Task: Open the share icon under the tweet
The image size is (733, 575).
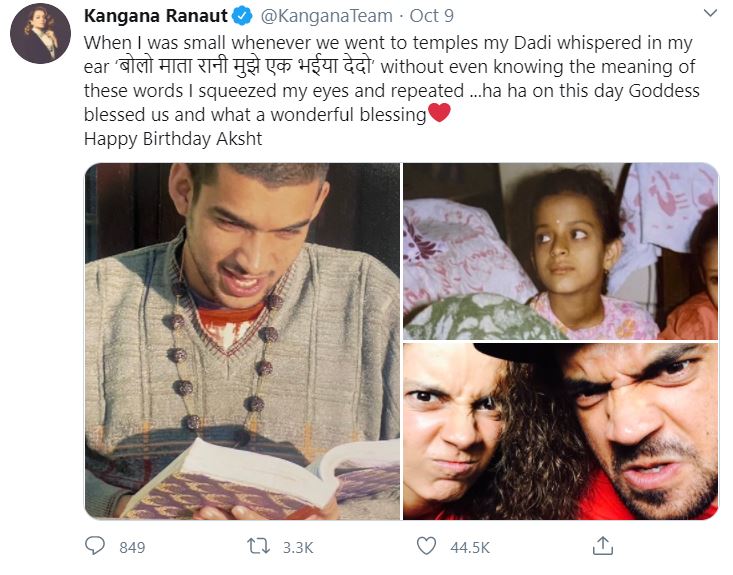Action: [x=602, y=546]
